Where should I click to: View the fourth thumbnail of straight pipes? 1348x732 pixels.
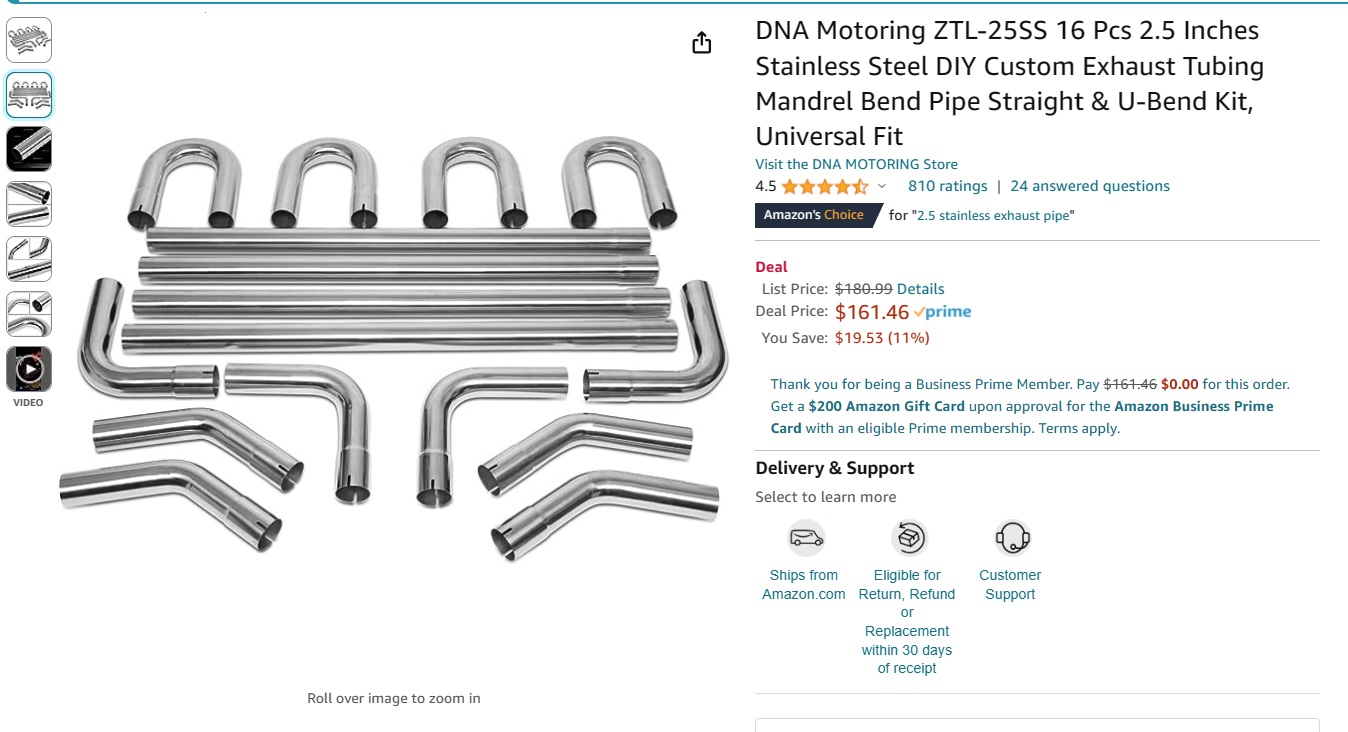tap(29, 204)
